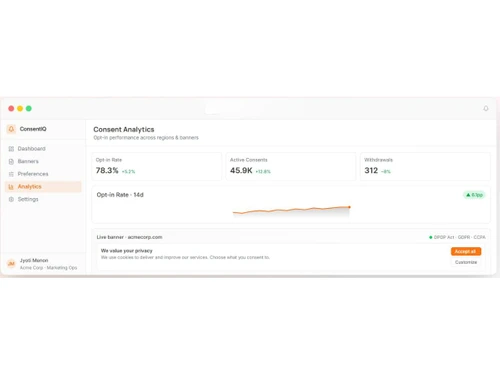The image size is (500, 375).
Task: Click the Preferences list icon
Action: click(x=11, y=174)
